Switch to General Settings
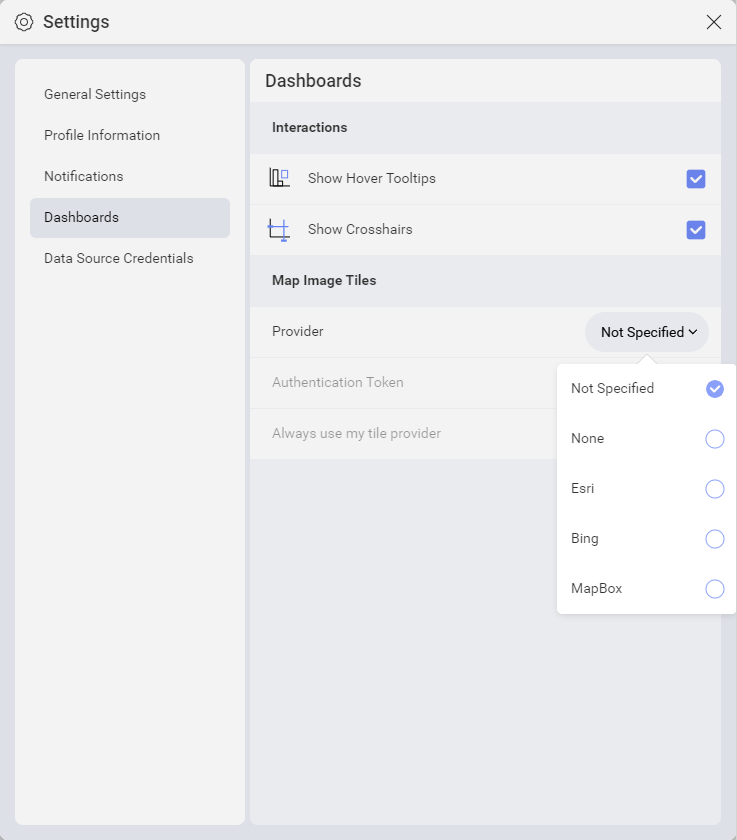The width and height of the screenshot is (737, 840). point(94,93)
